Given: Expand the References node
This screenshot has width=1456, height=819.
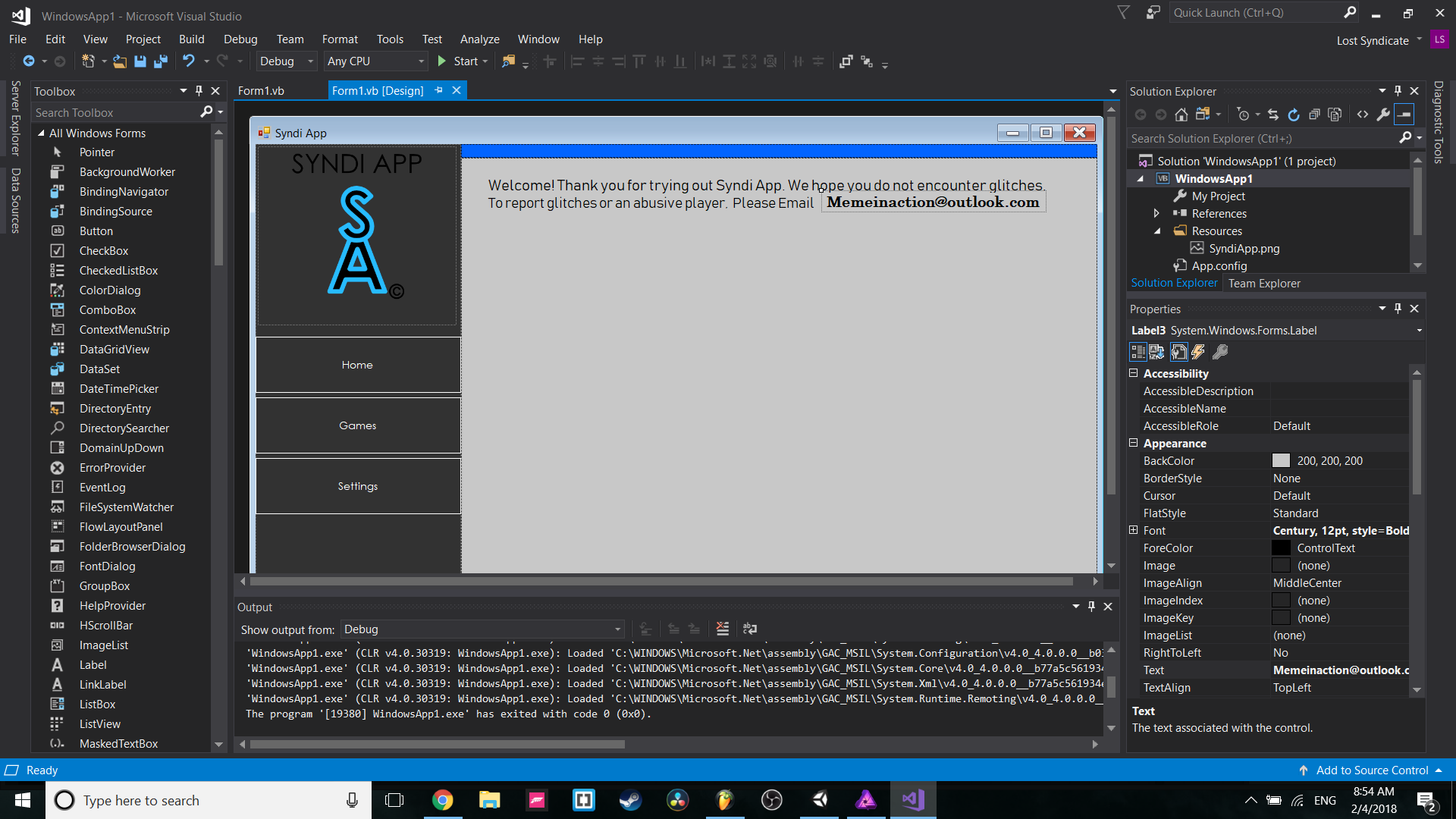Looking at the screenshot, I should (1156, 214).
